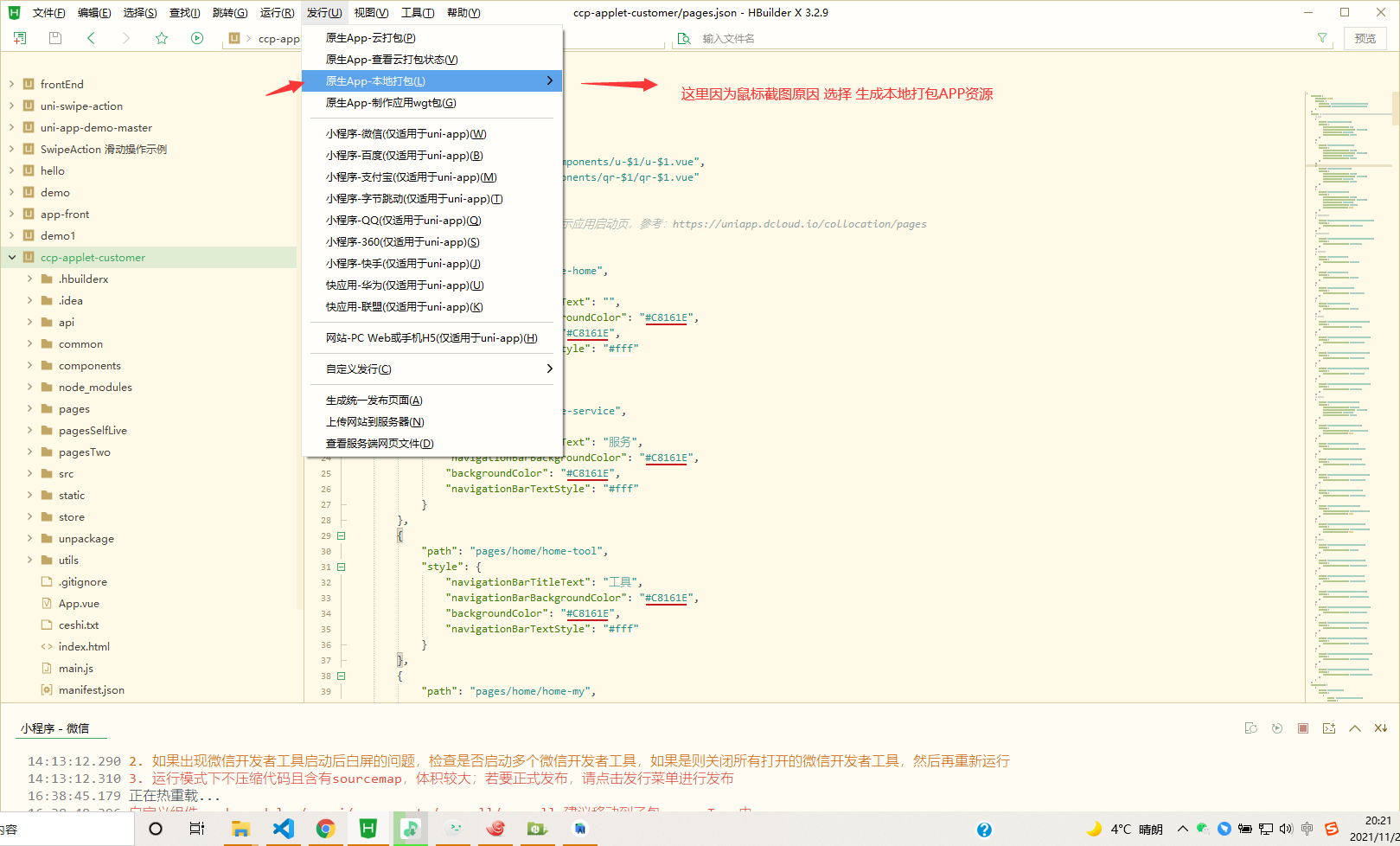Select 网站-PC Web或手机H5 publish option
The image size is (1400, 846).
[x=432, y=338]
